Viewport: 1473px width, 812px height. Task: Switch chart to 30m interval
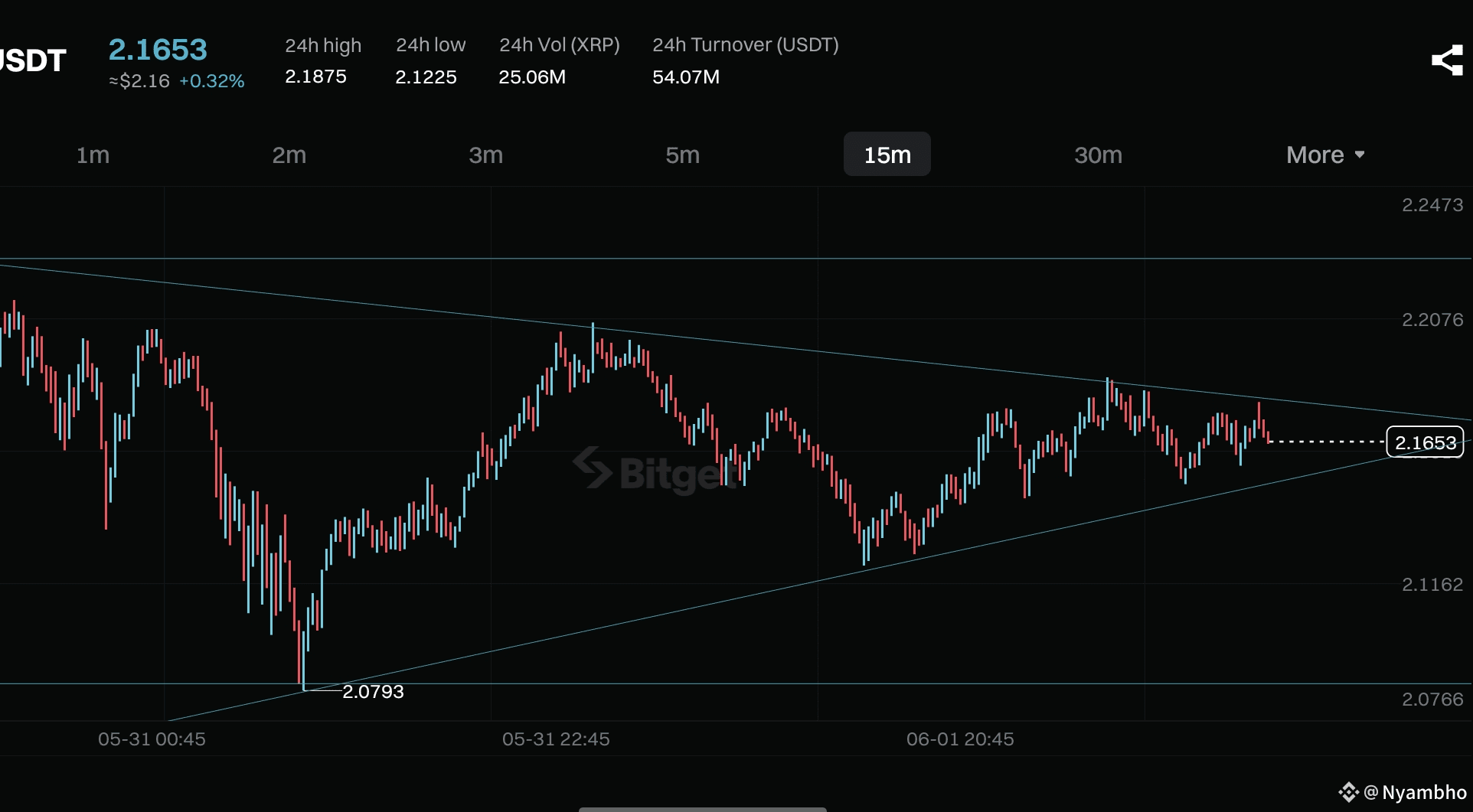[x=1099, y=155]
